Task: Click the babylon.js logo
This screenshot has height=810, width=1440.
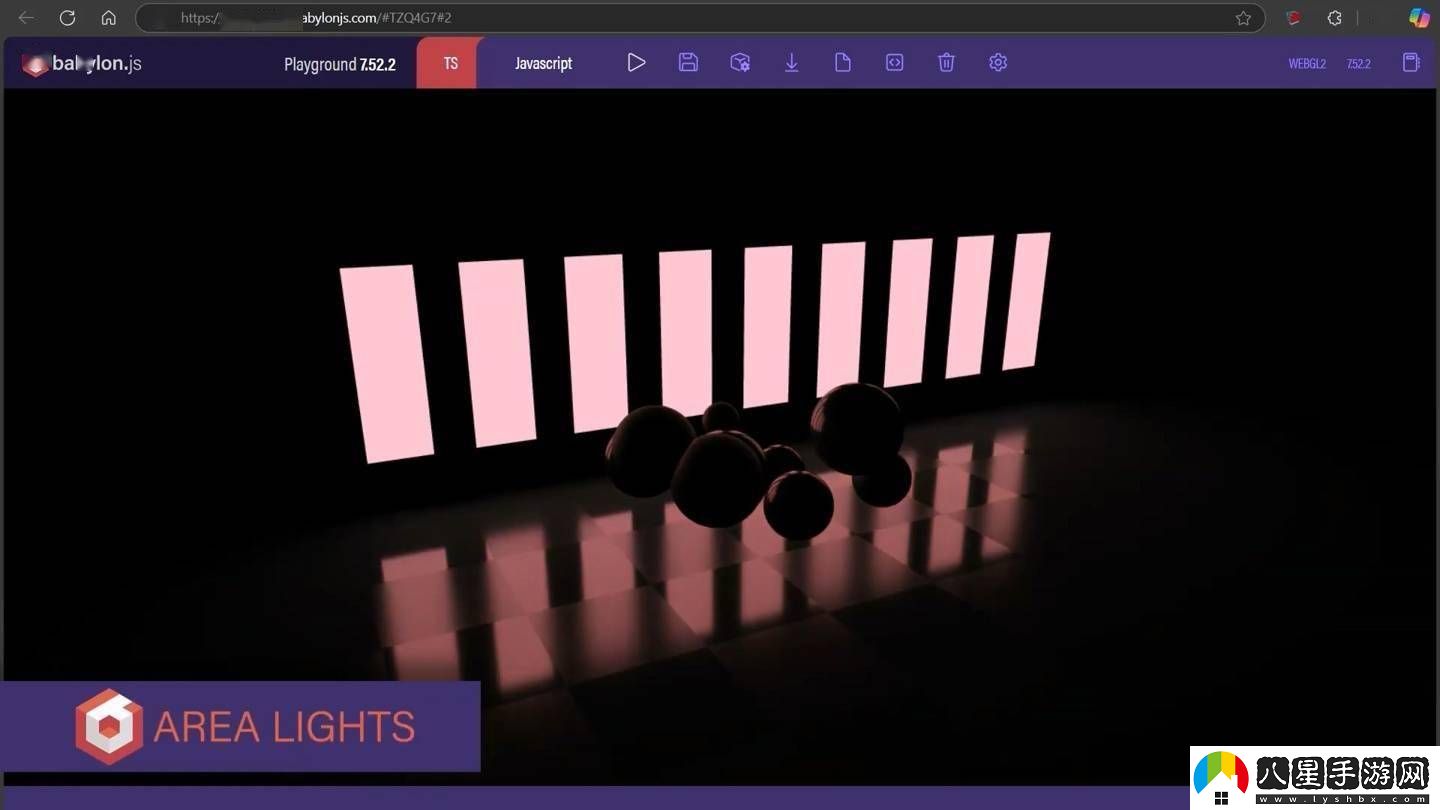Action: tap(82, 64)
